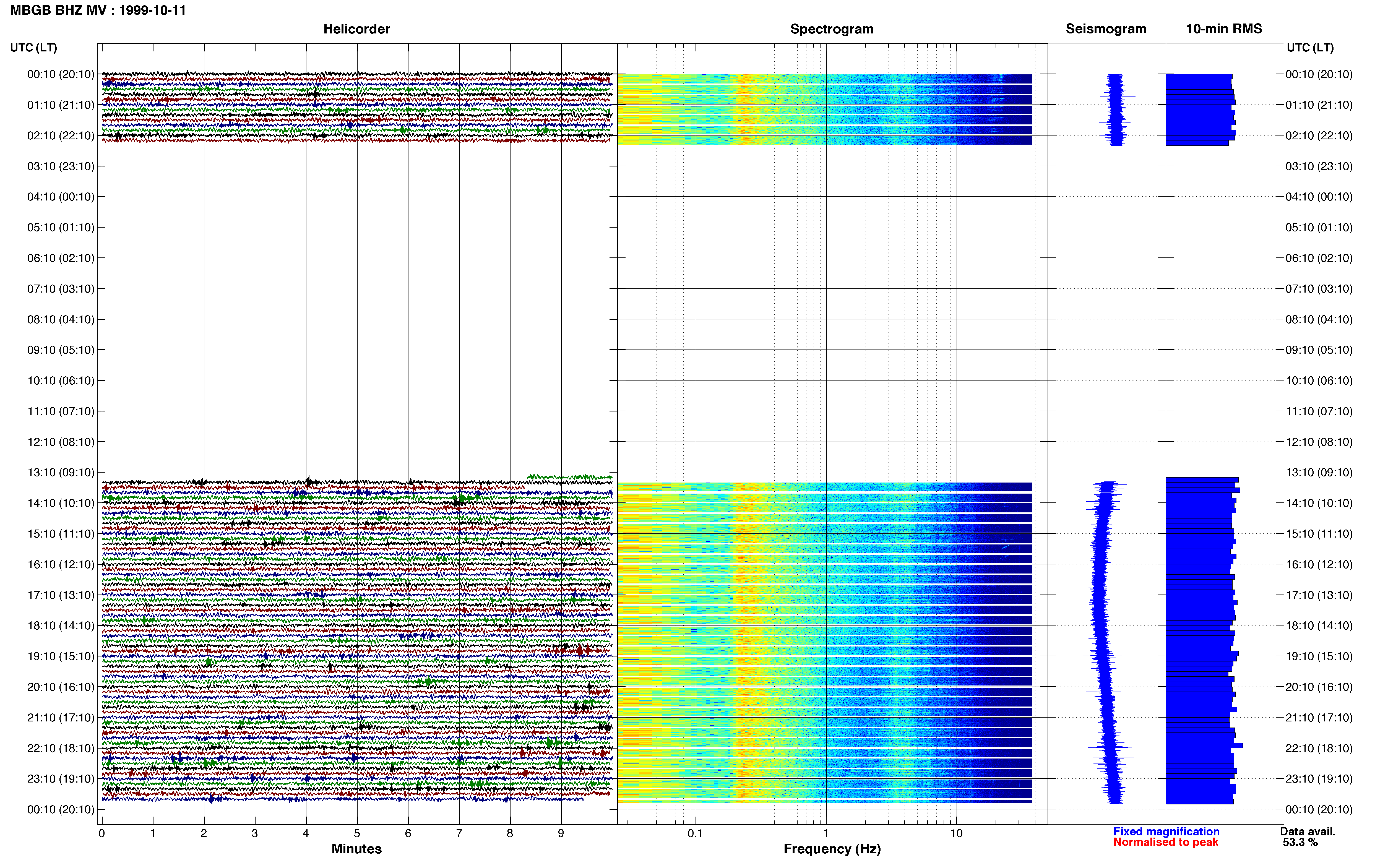Click the 'Fixed magnification' legend text

1166,831
